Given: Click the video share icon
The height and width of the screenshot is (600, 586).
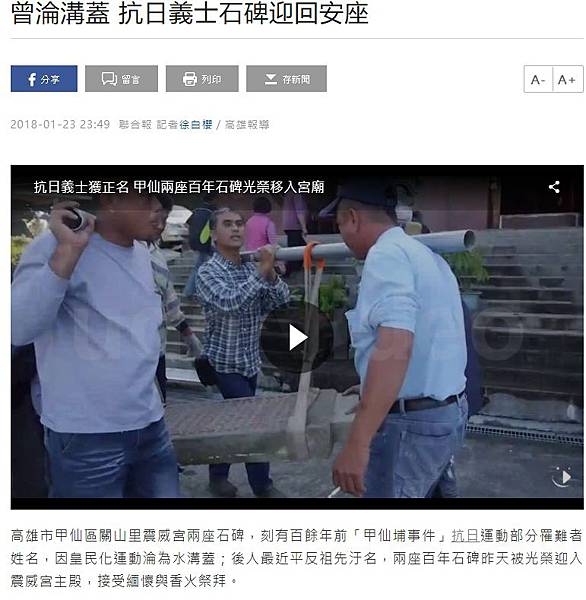Looking at the screenshot, I should pos(554,187).
